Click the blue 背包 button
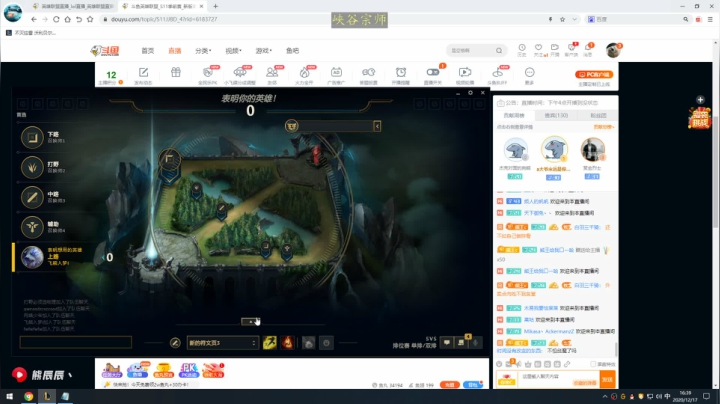720x404 pixels. [x=472, y=385]
